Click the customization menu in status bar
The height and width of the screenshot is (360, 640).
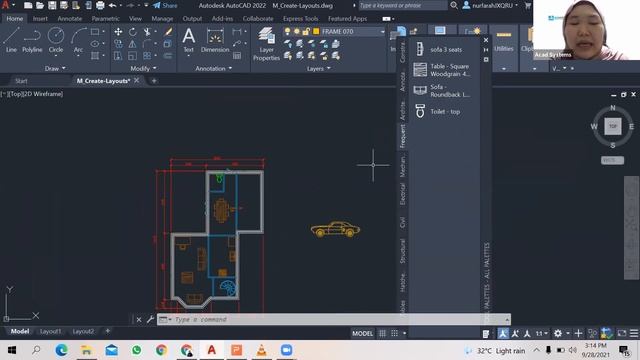[633, 333]
